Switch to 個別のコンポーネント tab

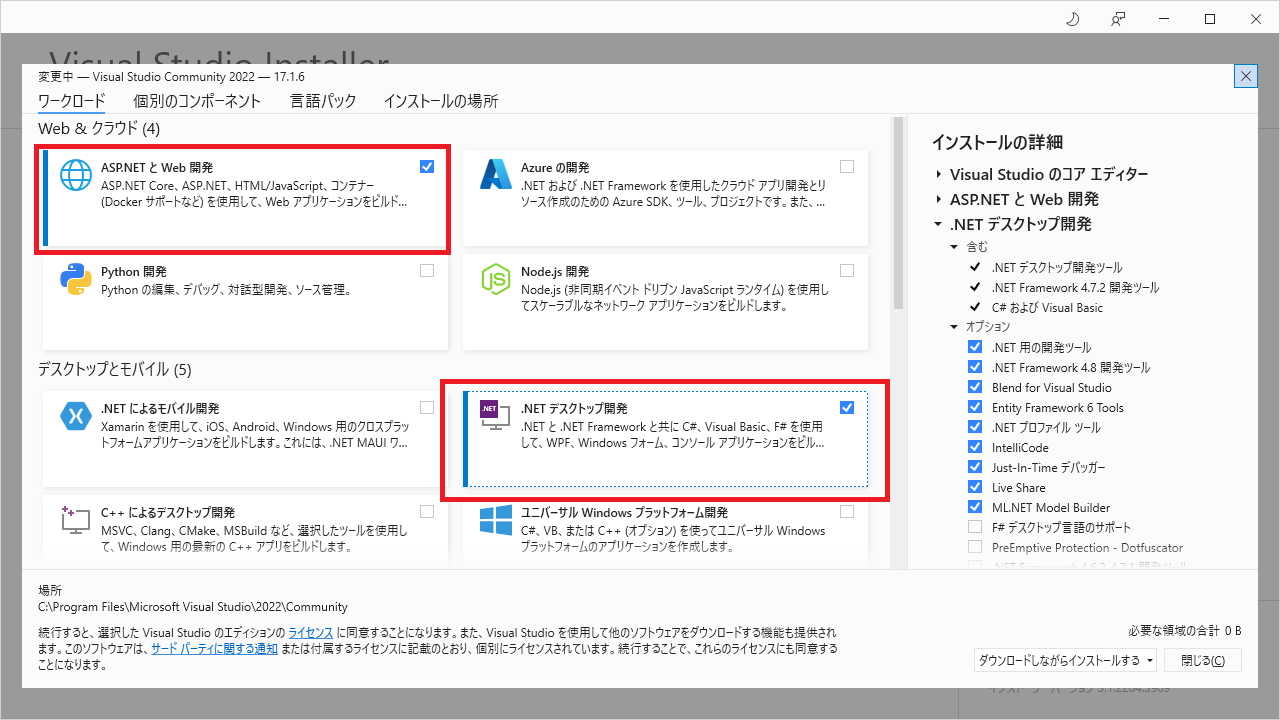pyautogui.click(x=197, y=101)
